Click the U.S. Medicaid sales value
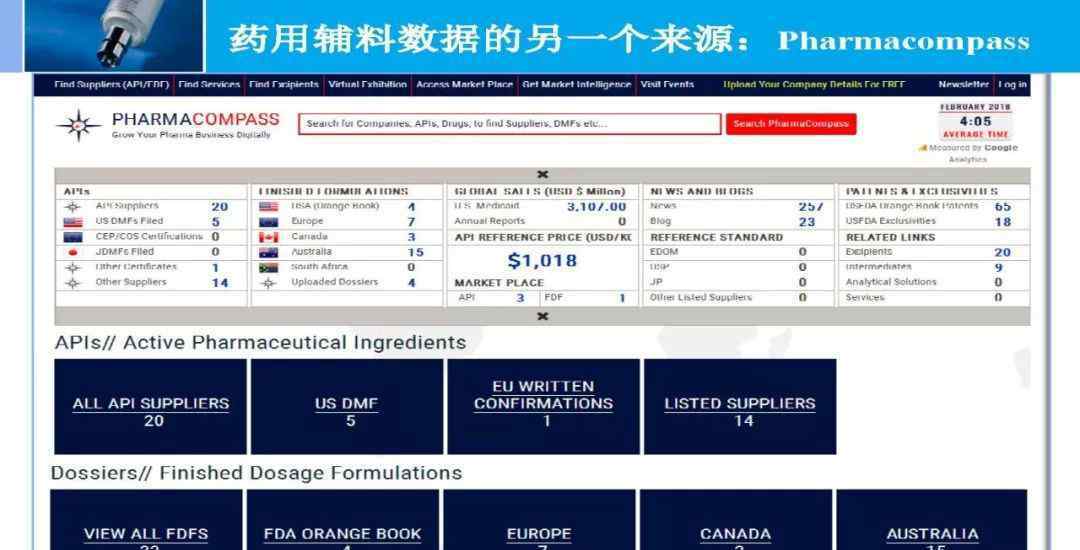 pos(596,207)
